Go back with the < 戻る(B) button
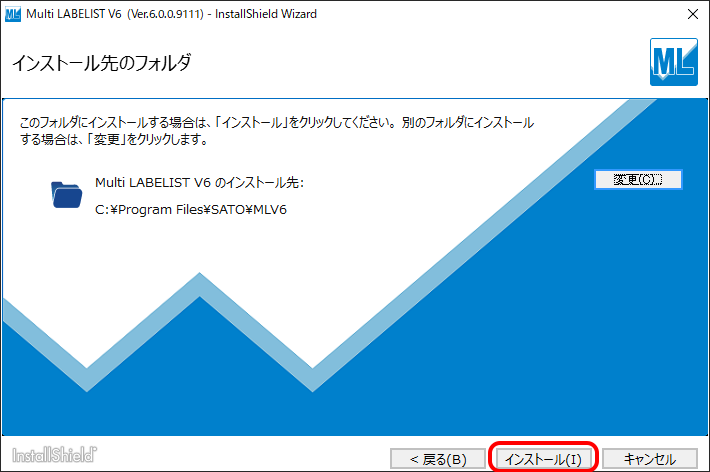Screen dimensions: 710x472 438,459
